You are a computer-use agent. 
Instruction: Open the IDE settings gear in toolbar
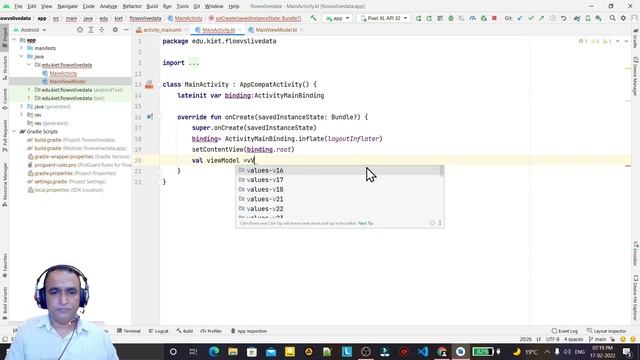623,18
